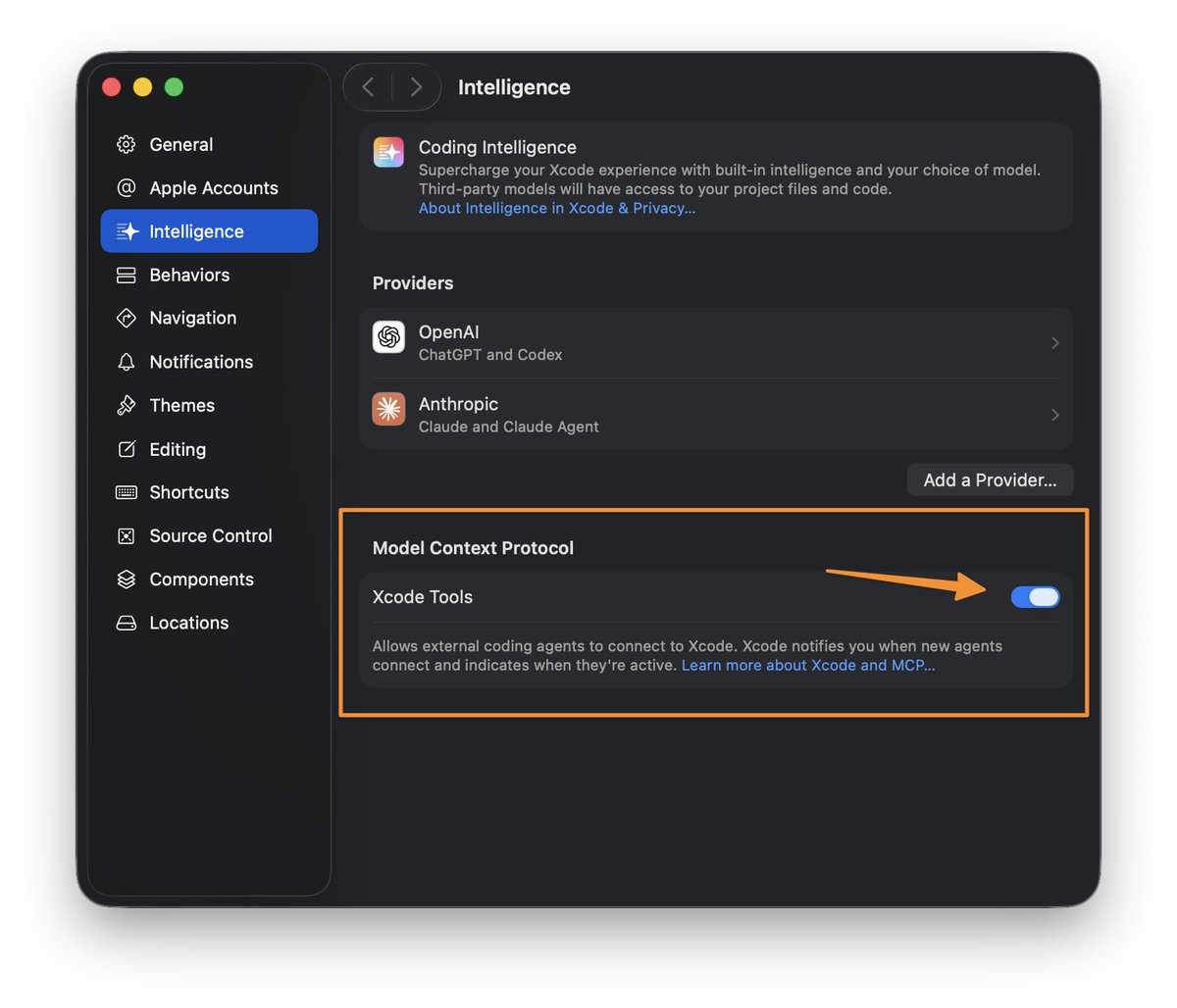Expand the OpenAI provider row chevron
This screenshot has width=1177, height=1008.
[1055, 343]
